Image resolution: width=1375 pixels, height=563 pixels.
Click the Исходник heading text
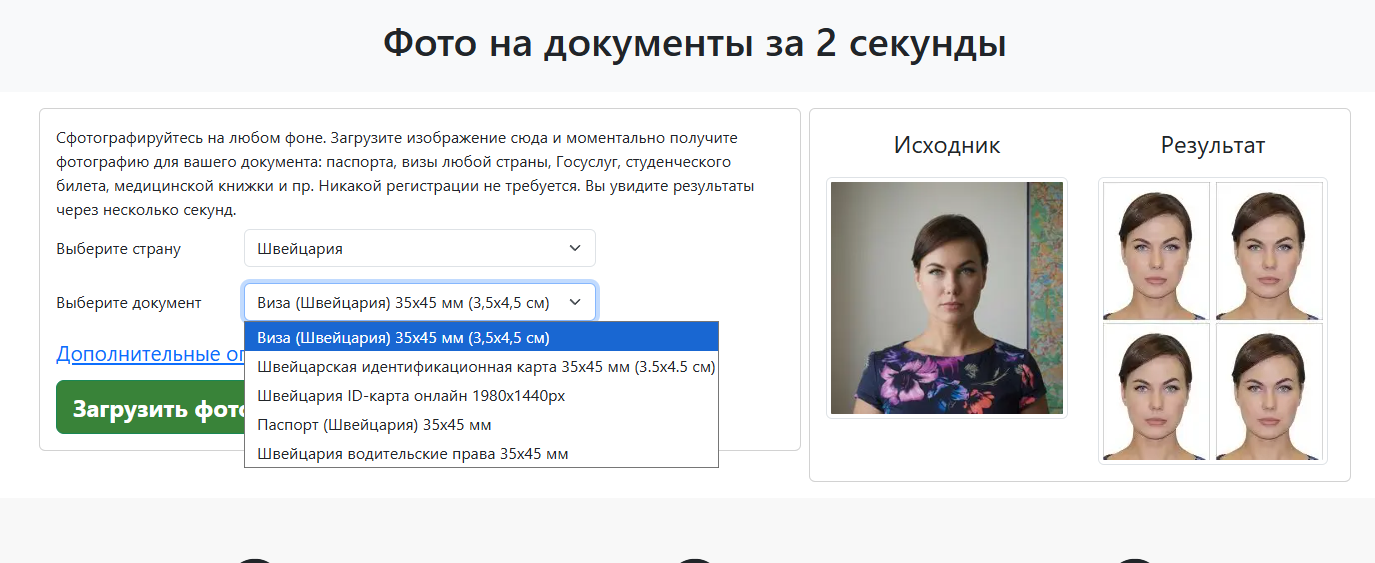[947, 145]
